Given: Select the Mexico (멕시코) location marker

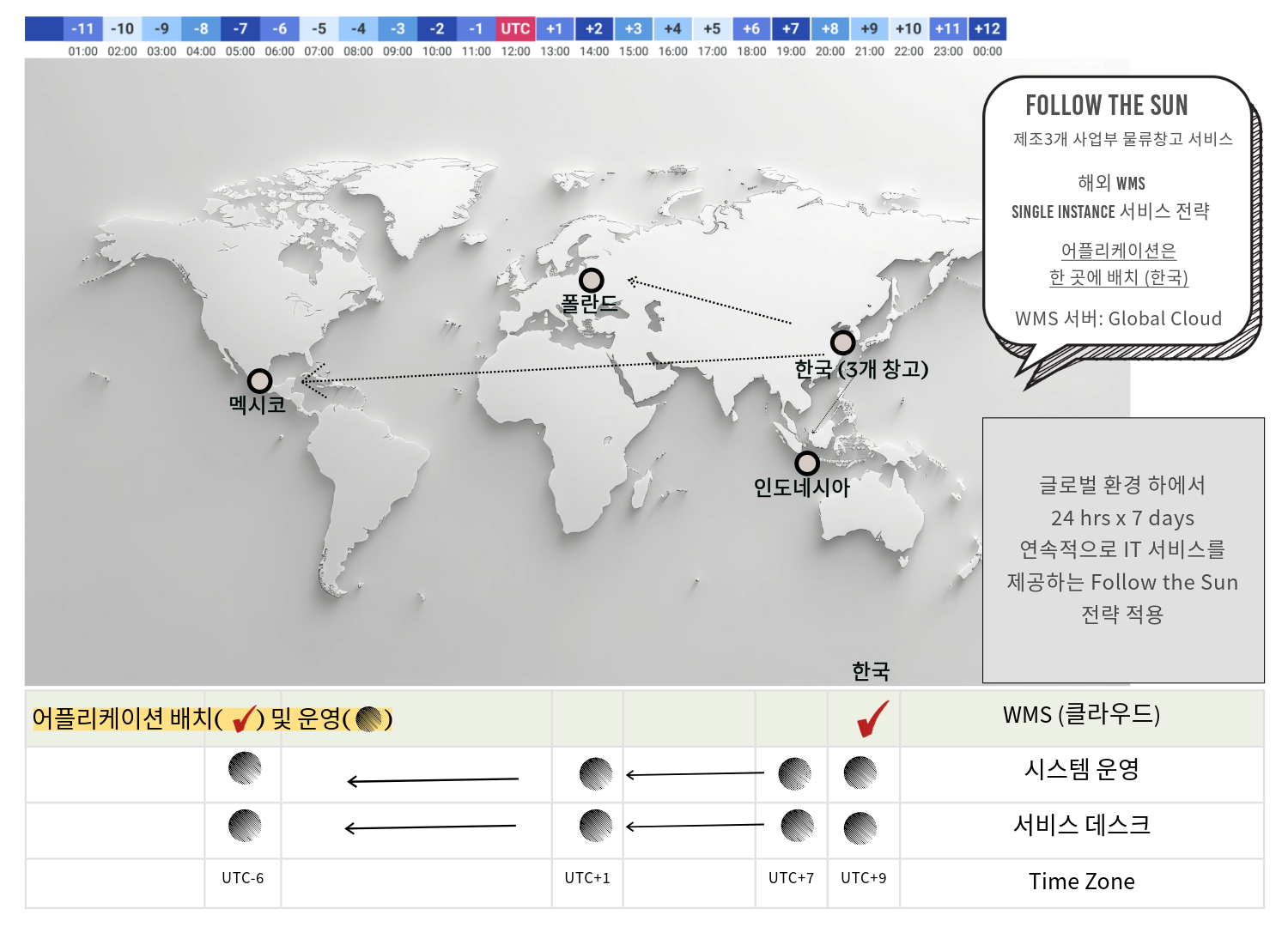Looking at the screenshot, I should [x=259, y=380].
